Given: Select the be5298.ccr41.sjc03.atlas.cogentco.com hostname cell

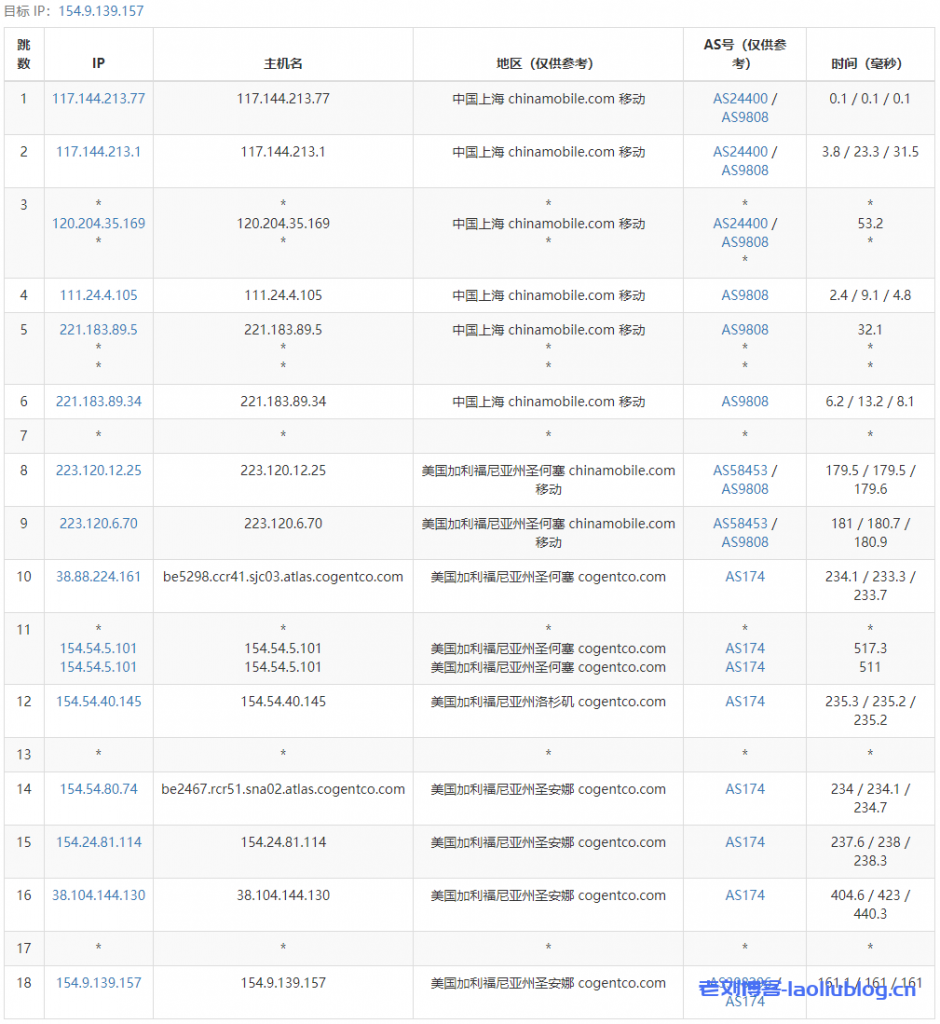Looking at the screenshot, I should click(x=283, y=577).
